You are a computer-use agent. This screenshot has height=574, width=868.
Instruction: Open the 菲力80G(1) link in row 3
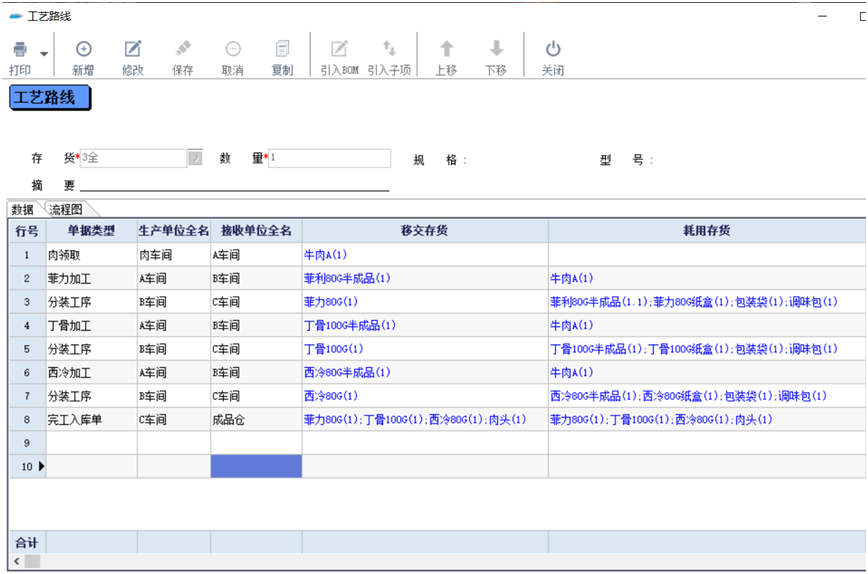330,302
